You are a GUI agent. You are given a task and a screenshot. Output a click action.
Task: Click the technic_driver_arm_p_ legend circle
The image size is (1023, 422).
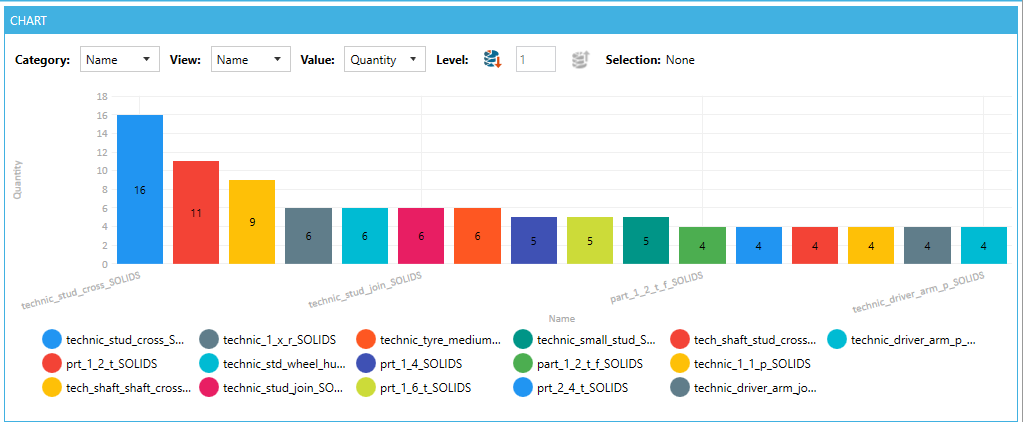pos(837,340)
